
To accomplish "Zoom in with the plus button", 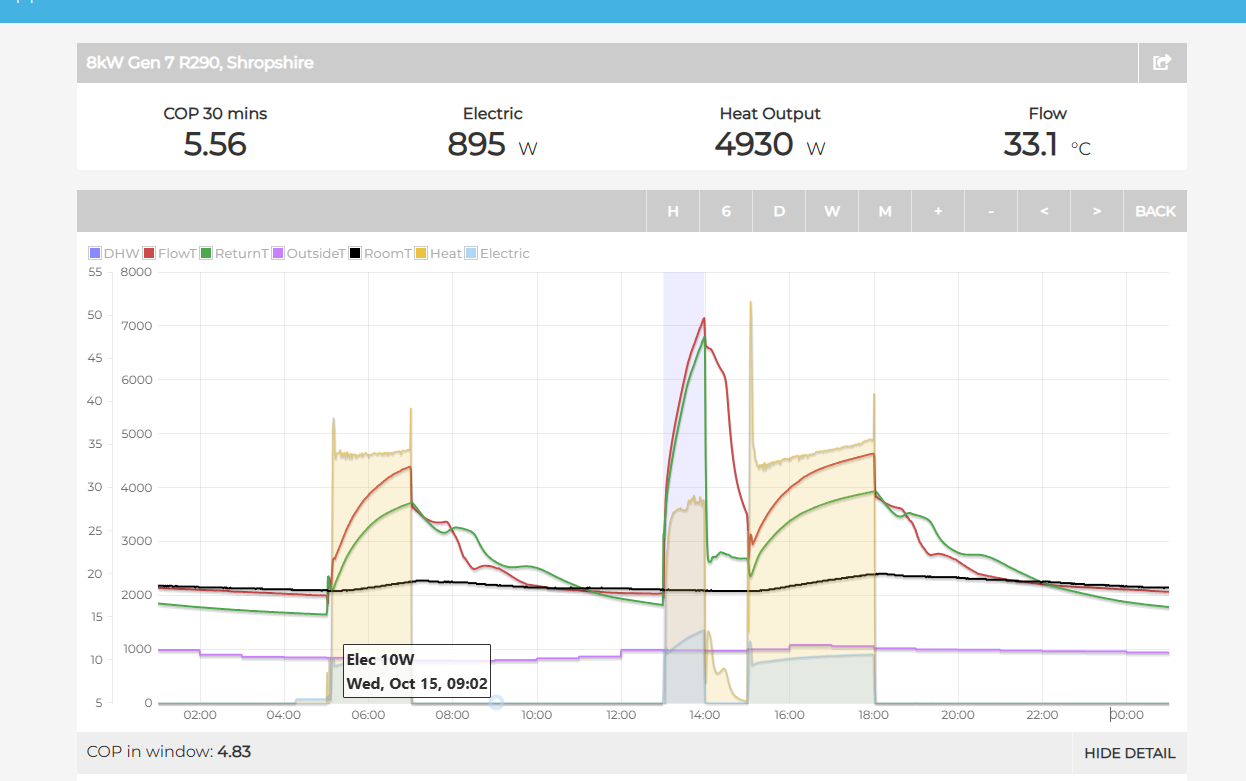I will click(938, 211).
